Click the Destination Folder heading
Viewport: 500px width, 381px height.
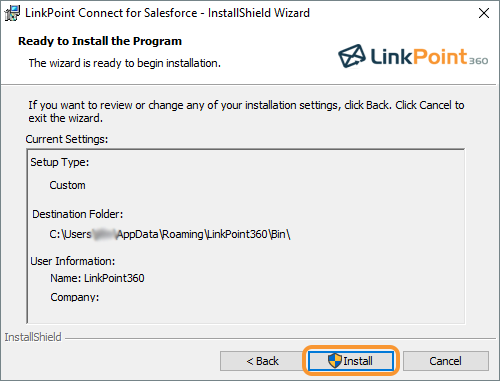pos(78,214)
